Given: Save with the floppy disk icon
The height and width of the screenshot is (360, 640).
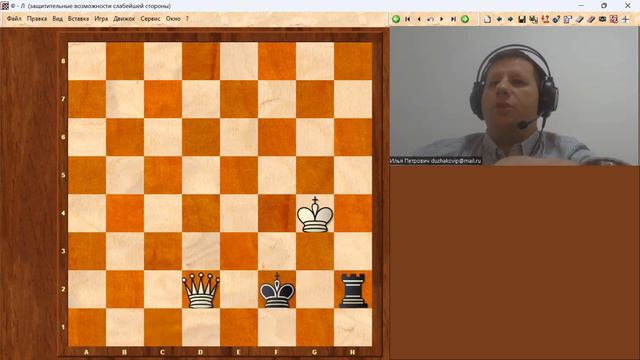Looking at the screenshot, I should tap(522, 19).
